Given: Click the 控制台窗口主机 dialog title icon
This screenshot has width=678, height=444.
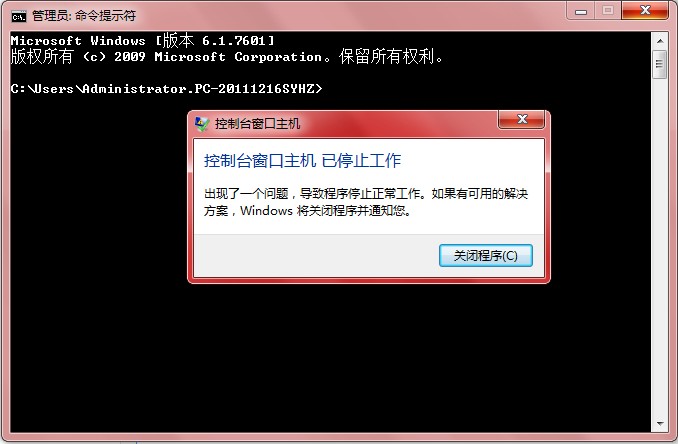Looking at the screenshot, I should 202,124.
